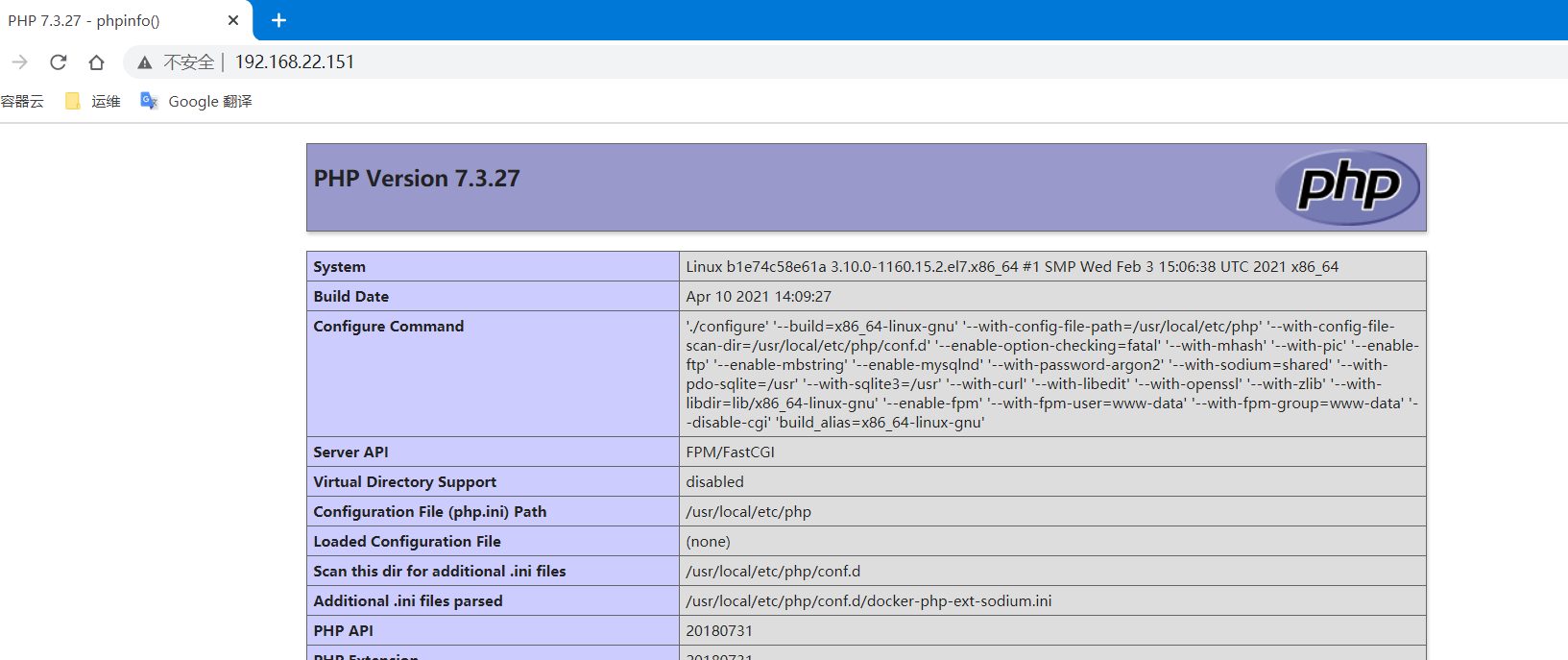Select the Virtual Directory Support label
Screen dimensions: 1568x660
coord(405,482)
